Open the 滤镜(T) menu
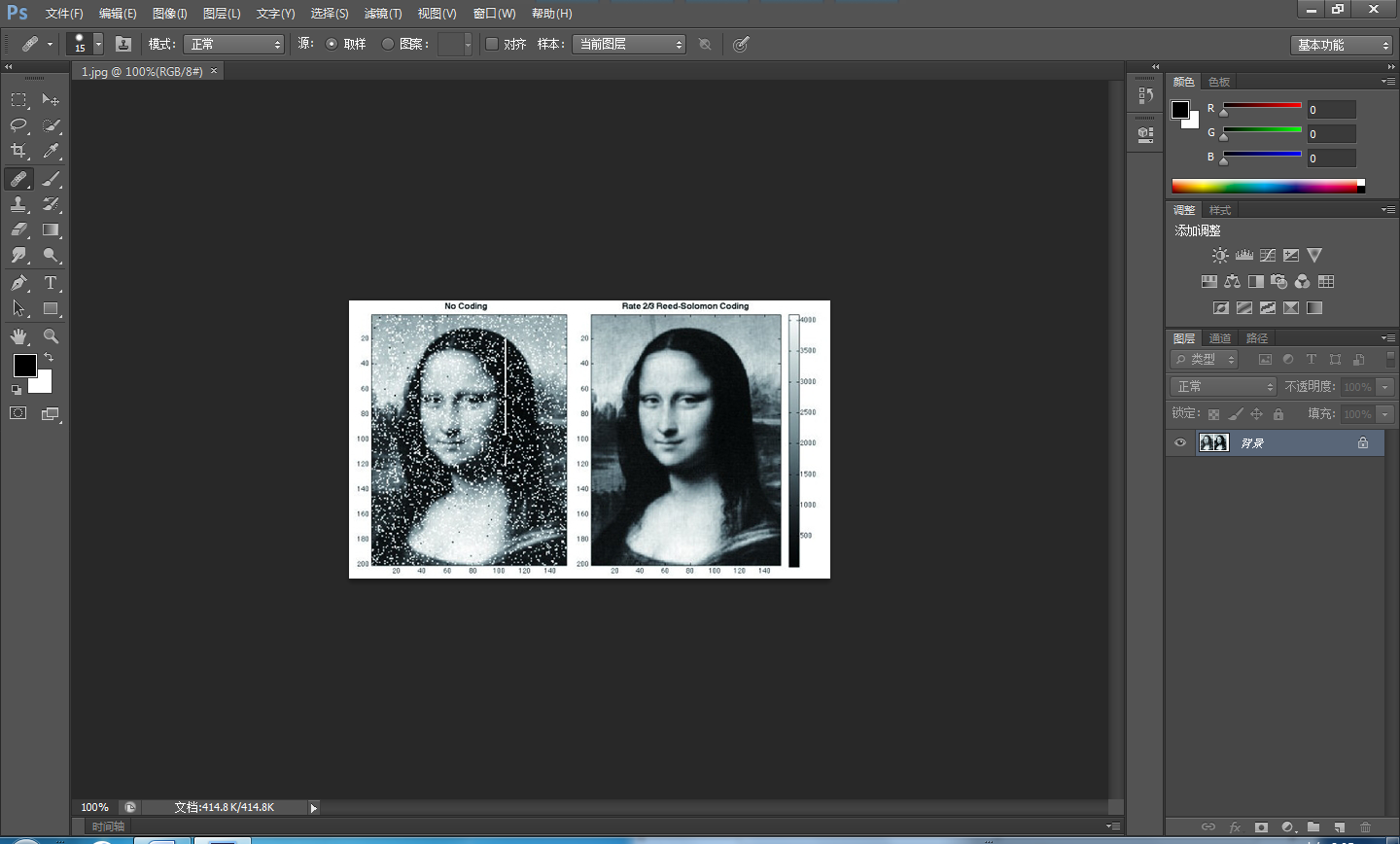1400x844 pixels. 383,14
